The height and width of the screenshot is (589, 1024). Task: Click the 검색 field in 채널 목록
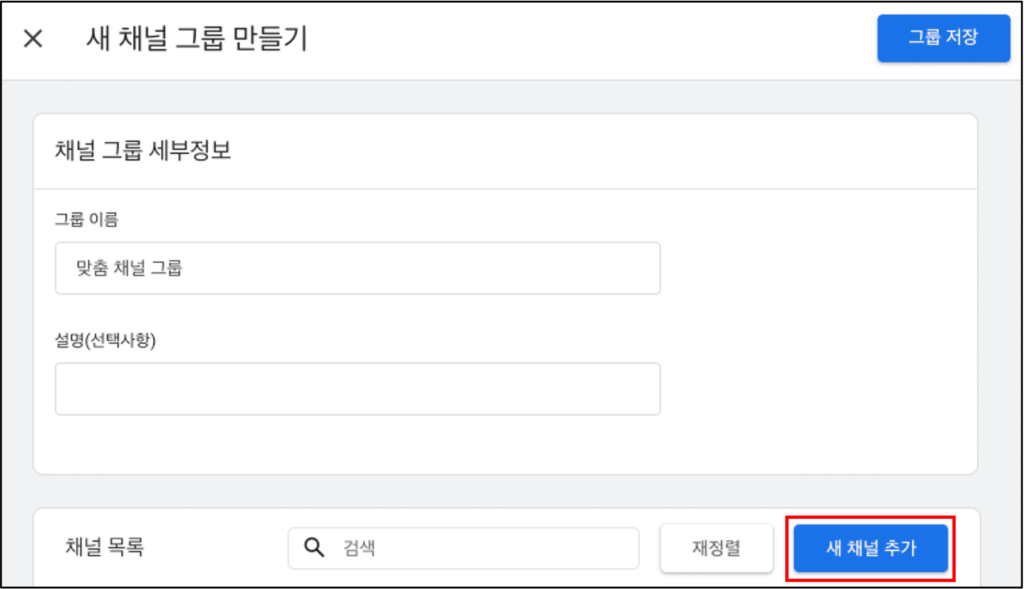point(463,548)
